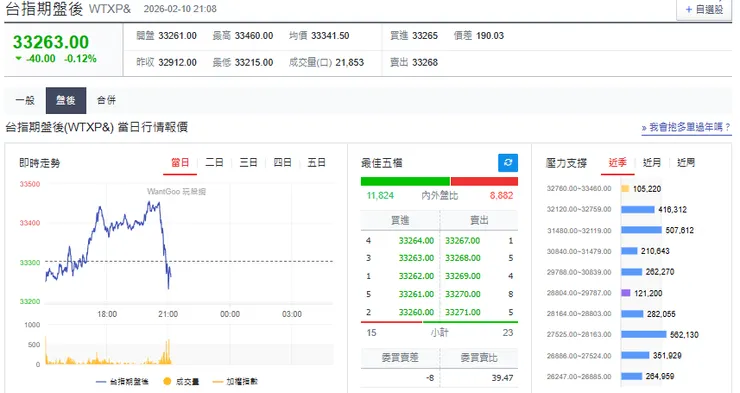
Task: Select the 盤後 session tab
Action: (66, 100)
